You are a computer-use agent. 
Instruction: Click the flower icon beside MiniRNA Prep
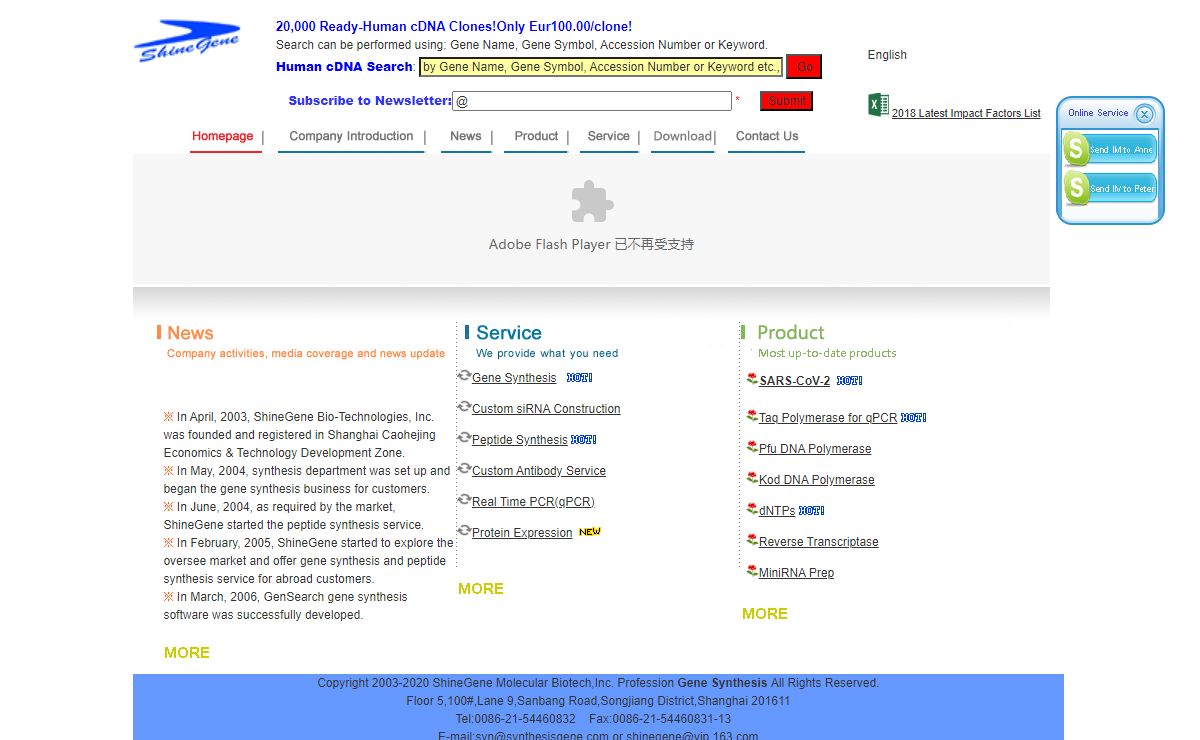(x=752, y=571)
